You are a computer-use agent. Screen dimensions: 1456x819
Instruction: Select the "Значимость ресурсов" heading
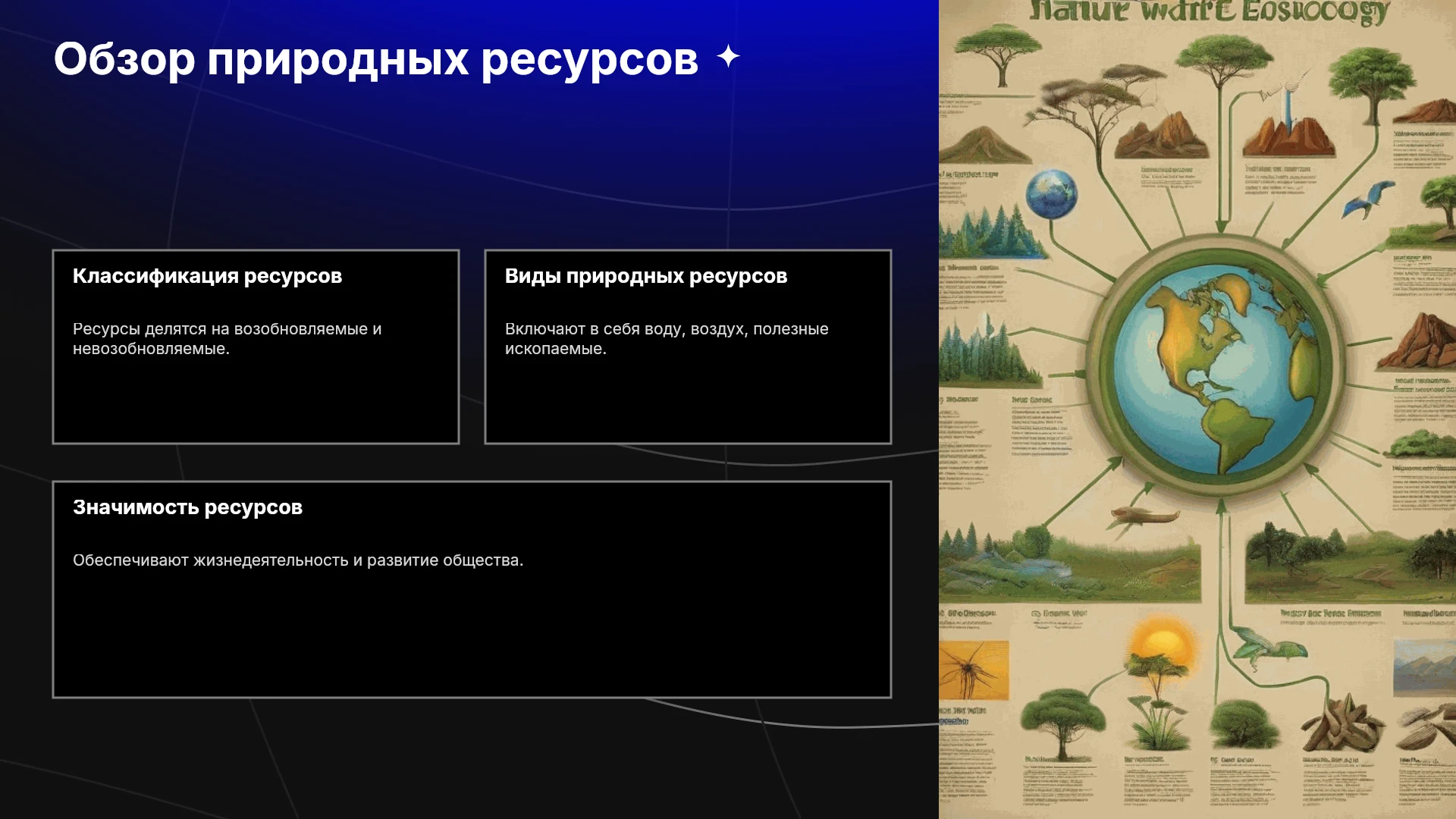(187, 507)
